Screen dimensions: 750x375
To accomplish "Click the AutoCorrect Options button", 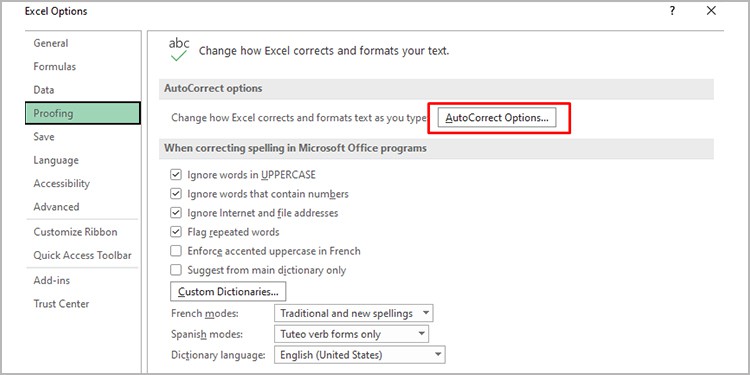I will coord(497,118).
